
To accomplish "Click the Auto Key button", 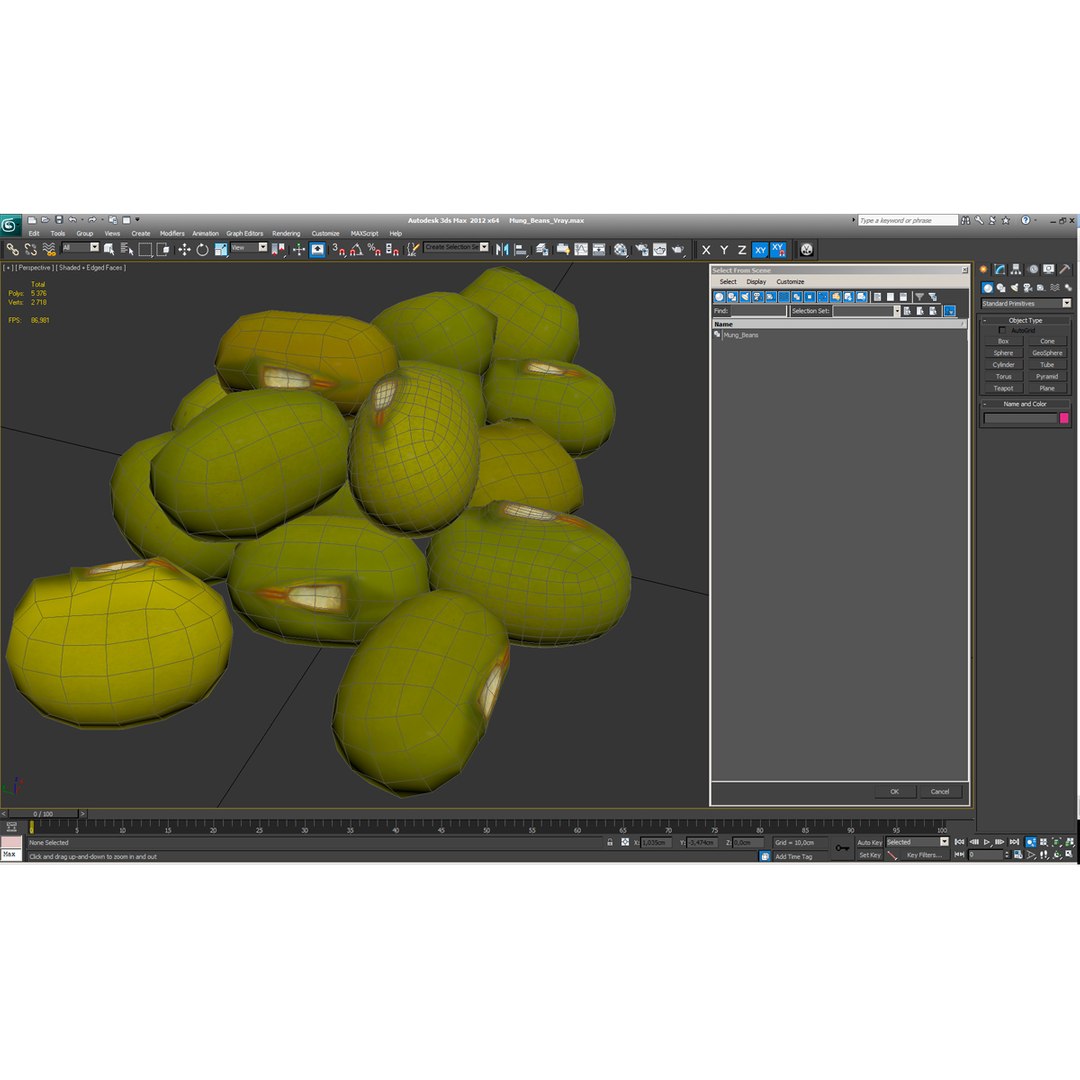I will click(x=869, y=842).
